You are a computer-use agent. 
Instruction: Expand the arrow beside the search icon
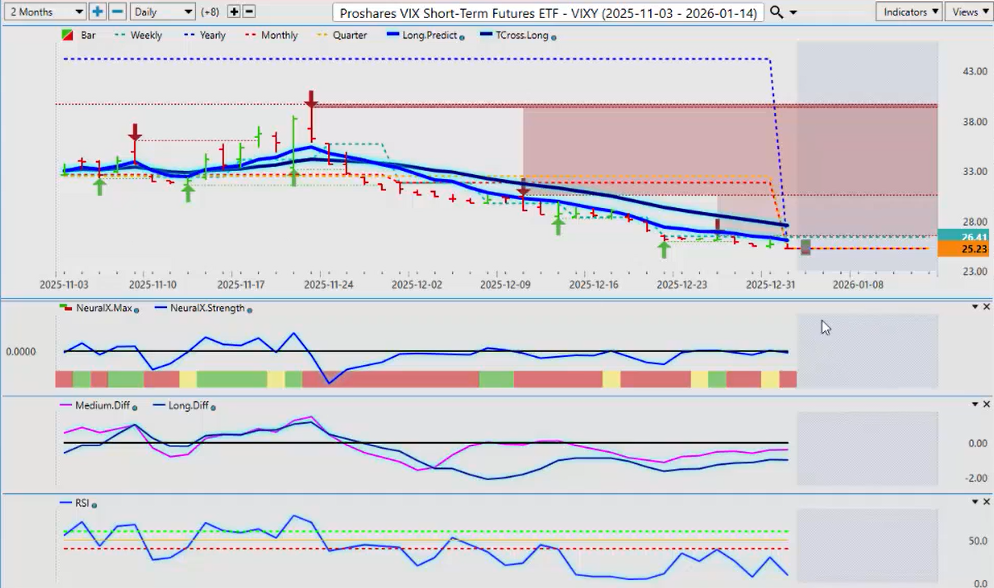(793, 12)
